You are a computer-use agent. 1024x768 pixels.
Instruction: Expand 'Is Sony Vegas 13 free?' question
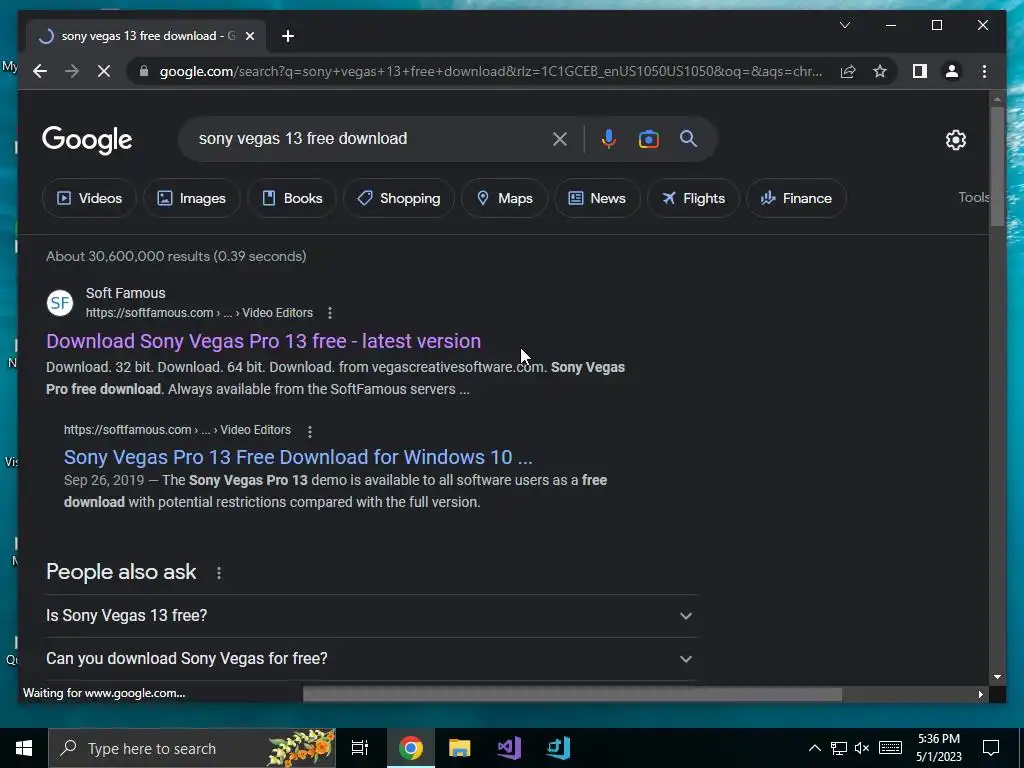click(372, 616)
